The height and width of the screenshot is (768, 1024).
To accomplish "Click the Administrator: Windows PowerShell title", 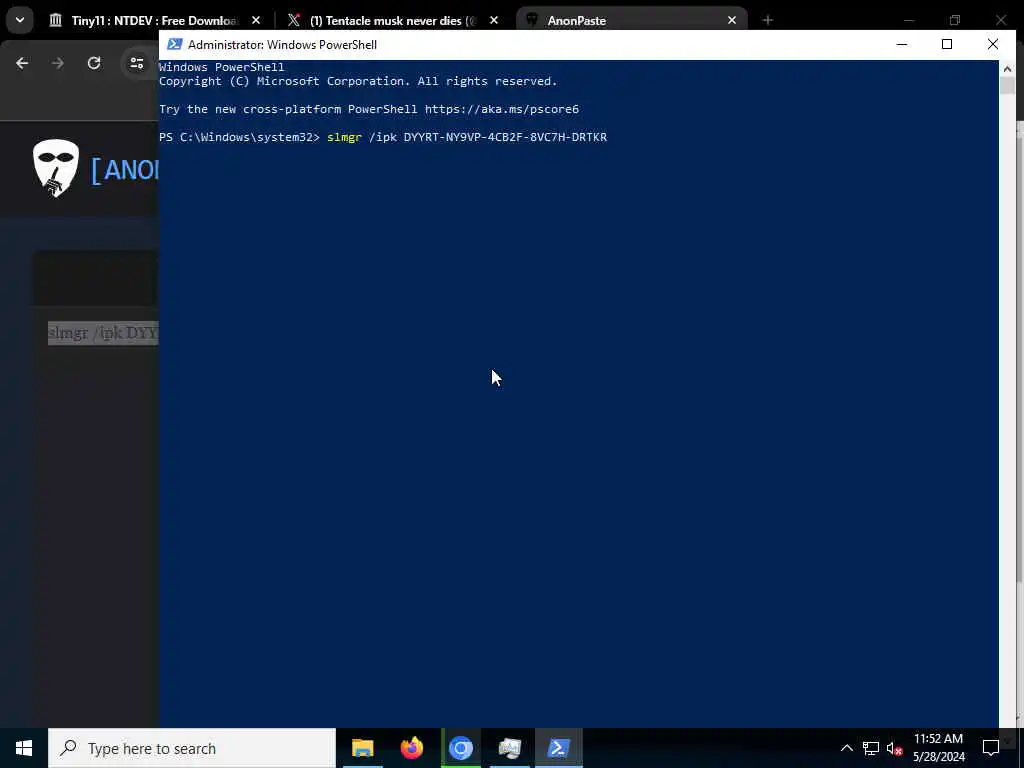I will click(282, 44).
